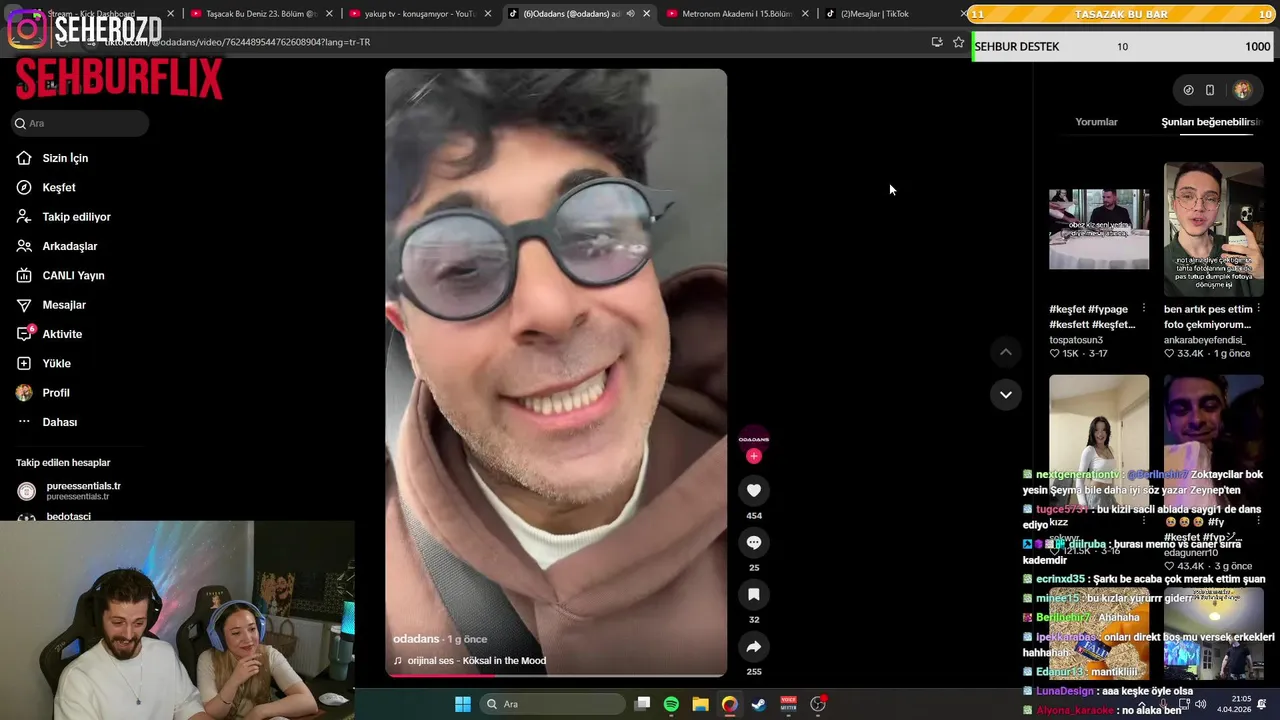Open Task View on the taskbar
The height and width of the screenshot is (720, 1280).
[643, 704]
